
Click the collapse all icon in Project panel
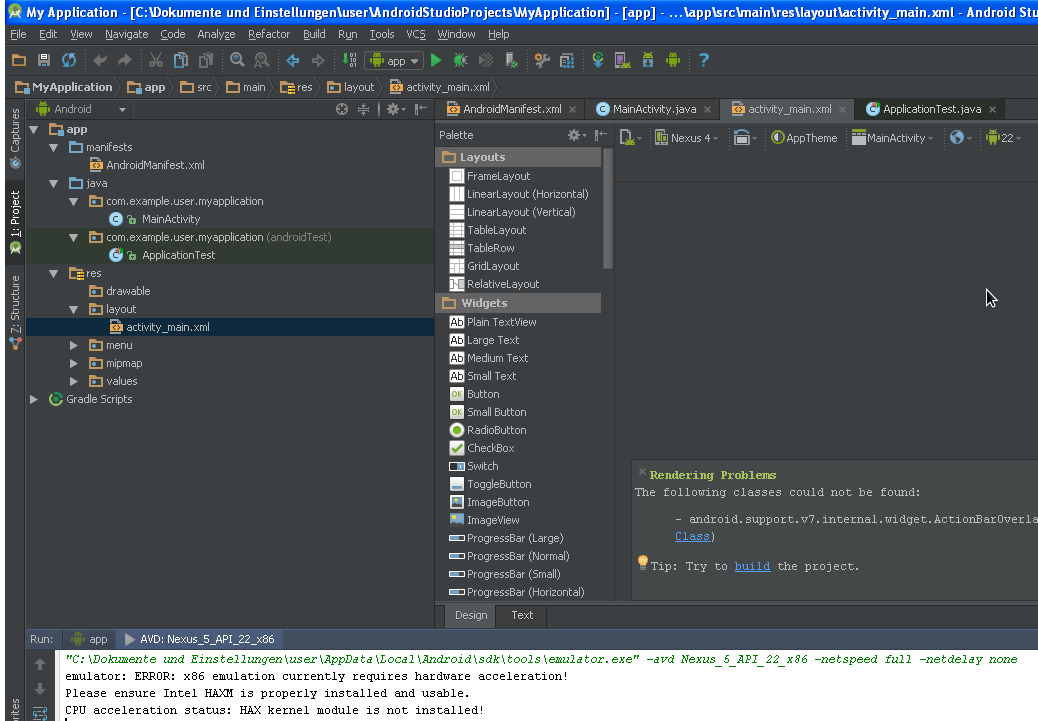click(363, 109)
